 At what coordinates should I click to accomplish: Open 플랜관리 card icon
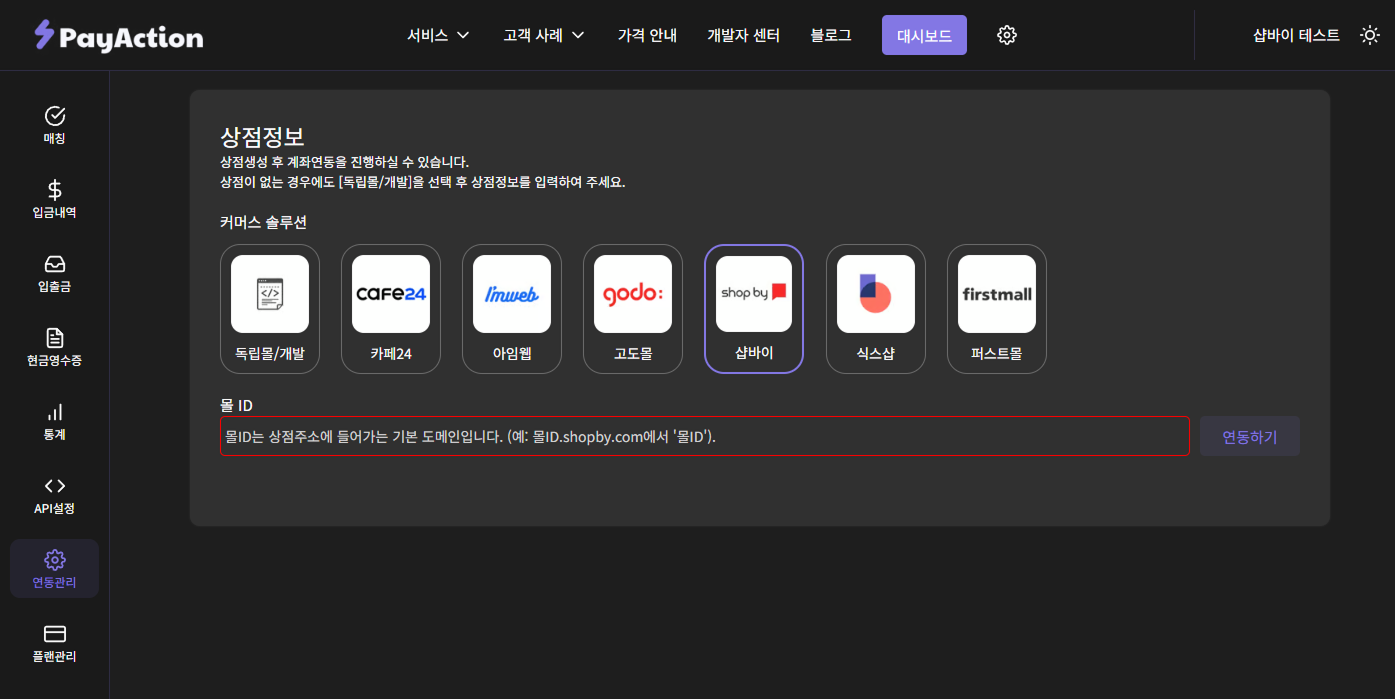pyautogui.click(x=55, y=634)
